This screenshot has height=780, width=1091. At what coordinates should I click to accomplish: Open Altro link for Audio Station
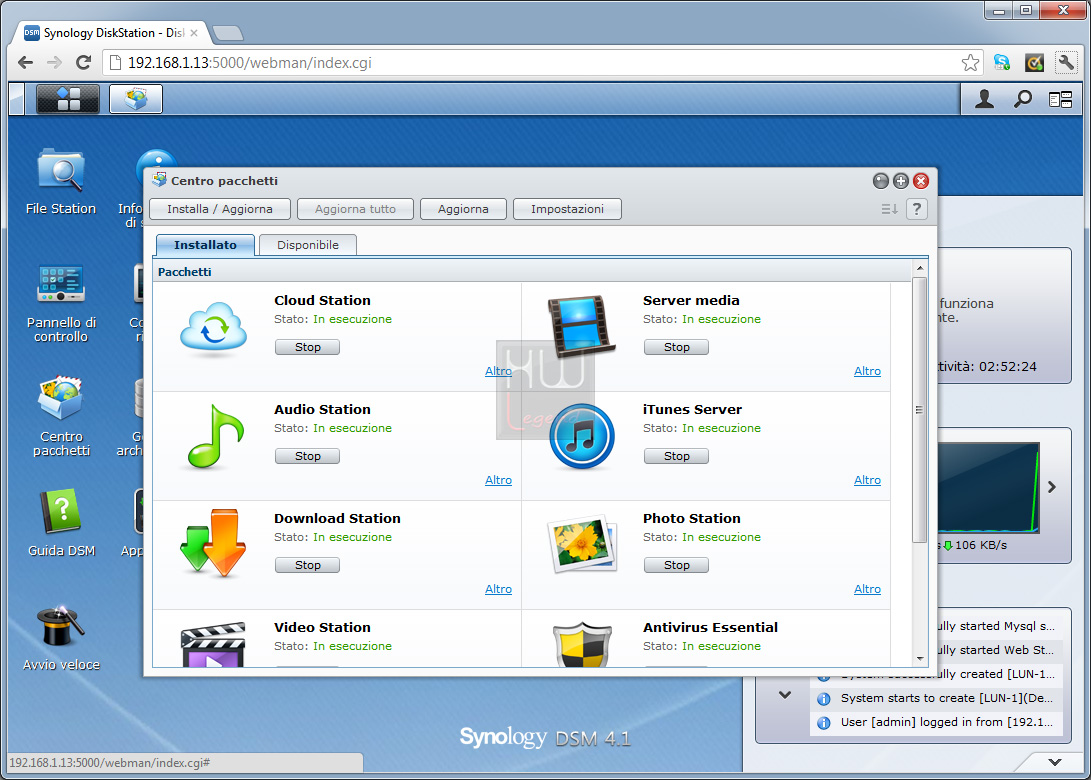[x=498, y=480]
